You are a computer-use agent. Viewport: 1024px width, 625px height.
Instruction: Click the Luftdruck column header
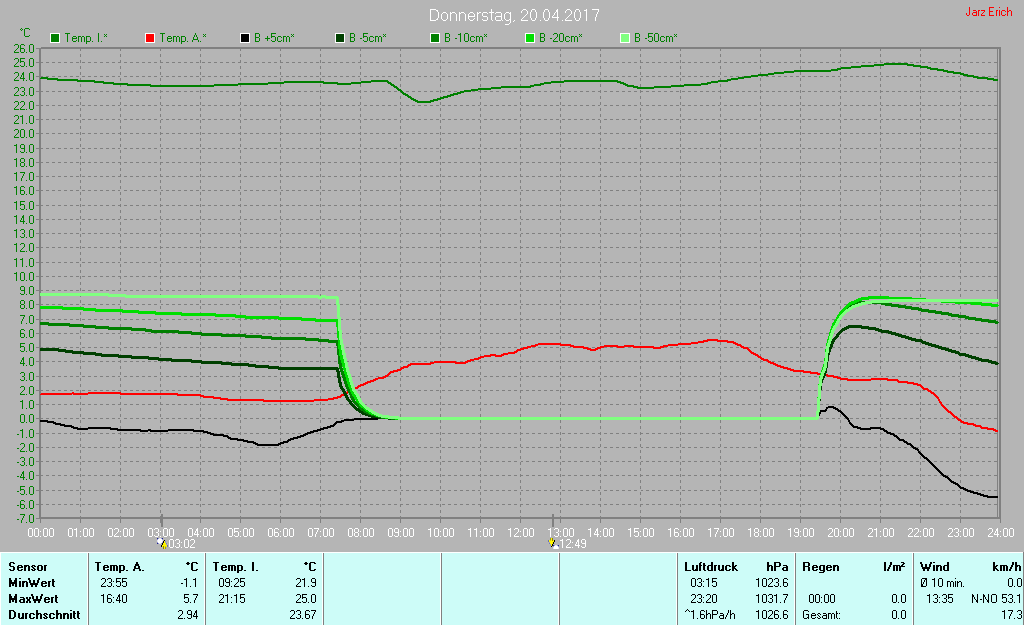[x=711, y=567]
